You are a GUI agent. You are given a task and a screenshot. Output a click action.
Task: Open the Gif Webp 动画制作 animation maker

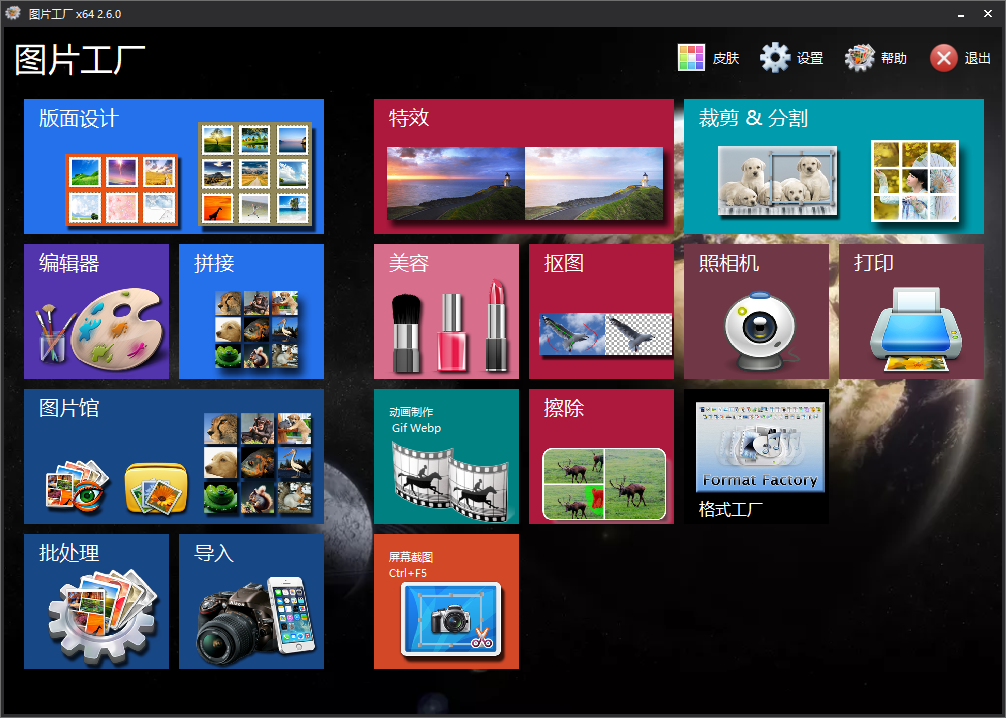click(x=446, y=456)
